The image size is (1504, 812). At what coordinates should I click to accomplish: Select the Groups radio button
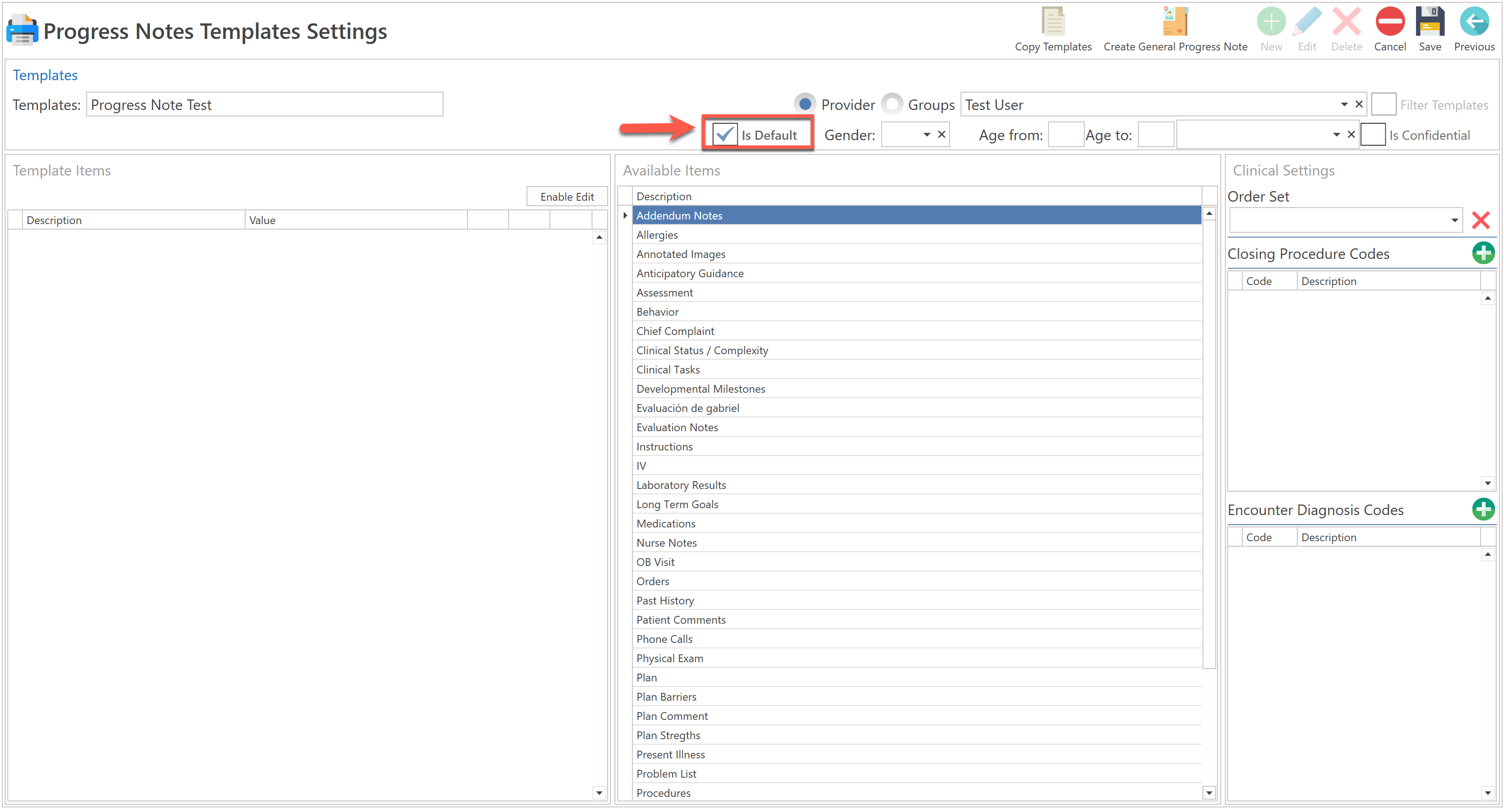(892, 104)
